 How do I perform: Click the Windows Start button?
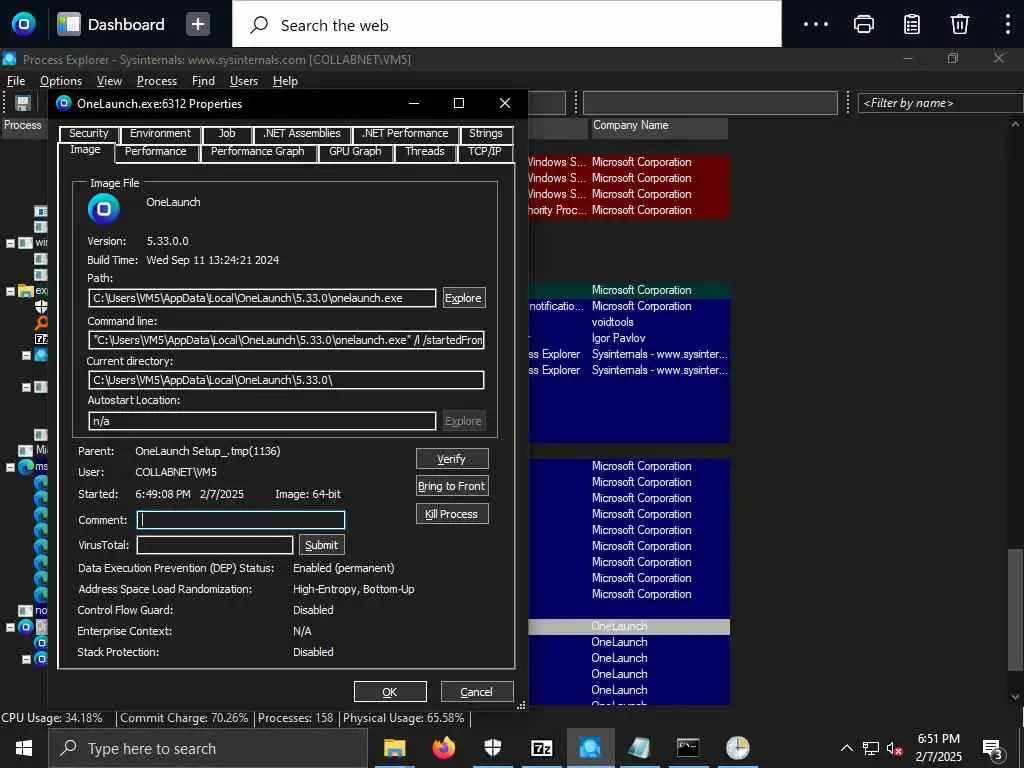24,748
